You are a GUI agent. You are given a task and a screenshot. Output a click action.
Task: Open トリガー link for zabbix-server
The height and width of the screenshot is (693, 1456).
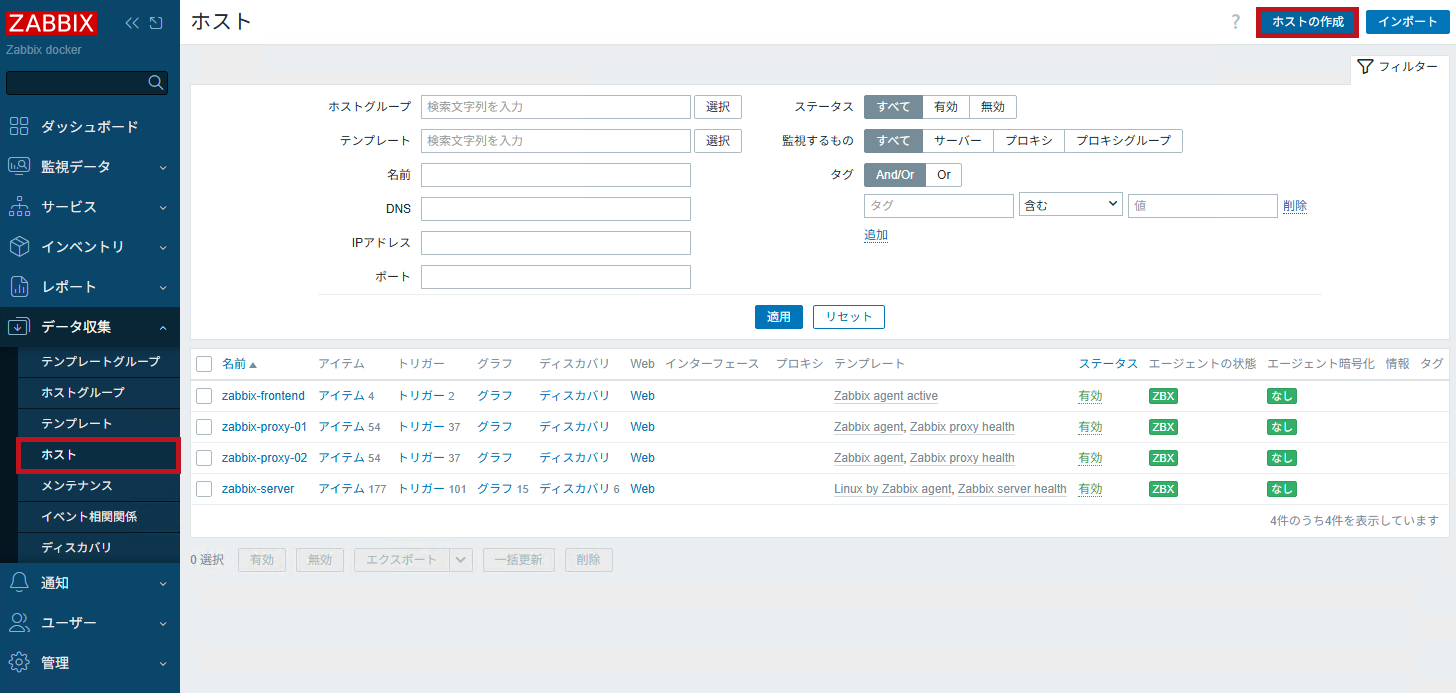[x=422, y=489]
